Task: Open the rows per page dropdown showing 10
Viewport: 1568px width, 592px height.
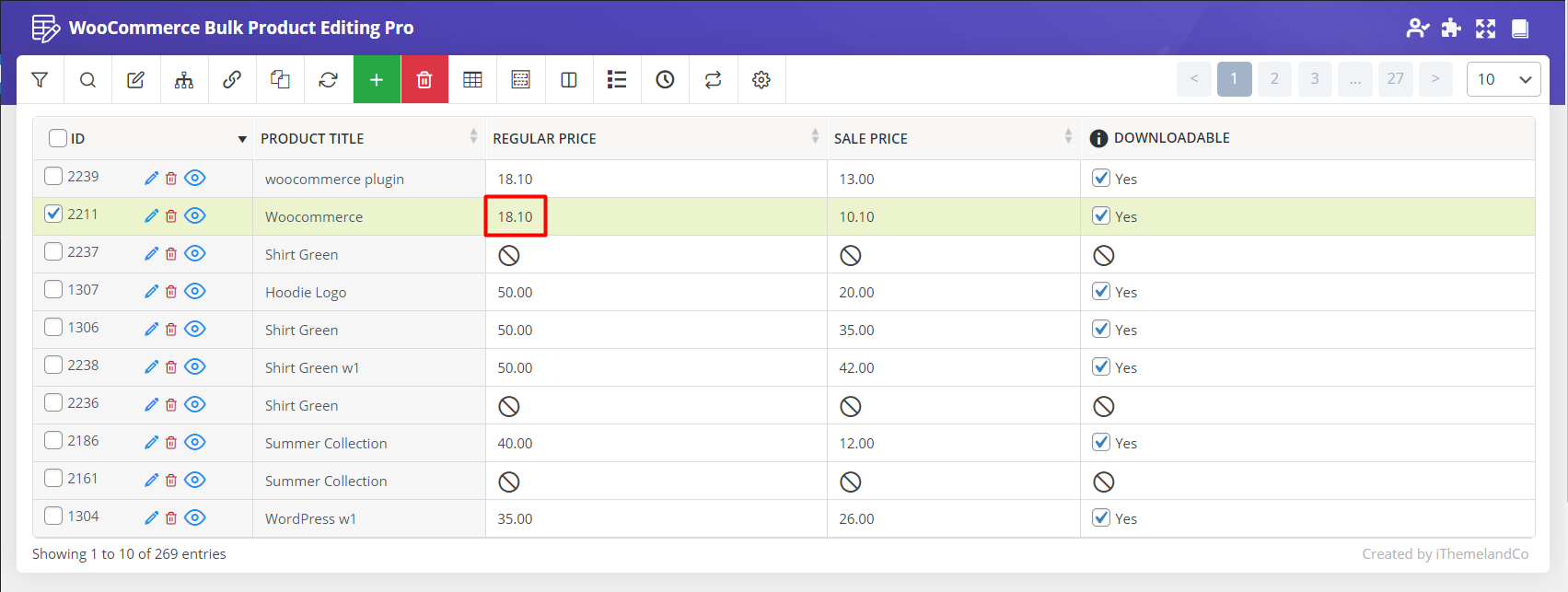Action: point(1503,79)
